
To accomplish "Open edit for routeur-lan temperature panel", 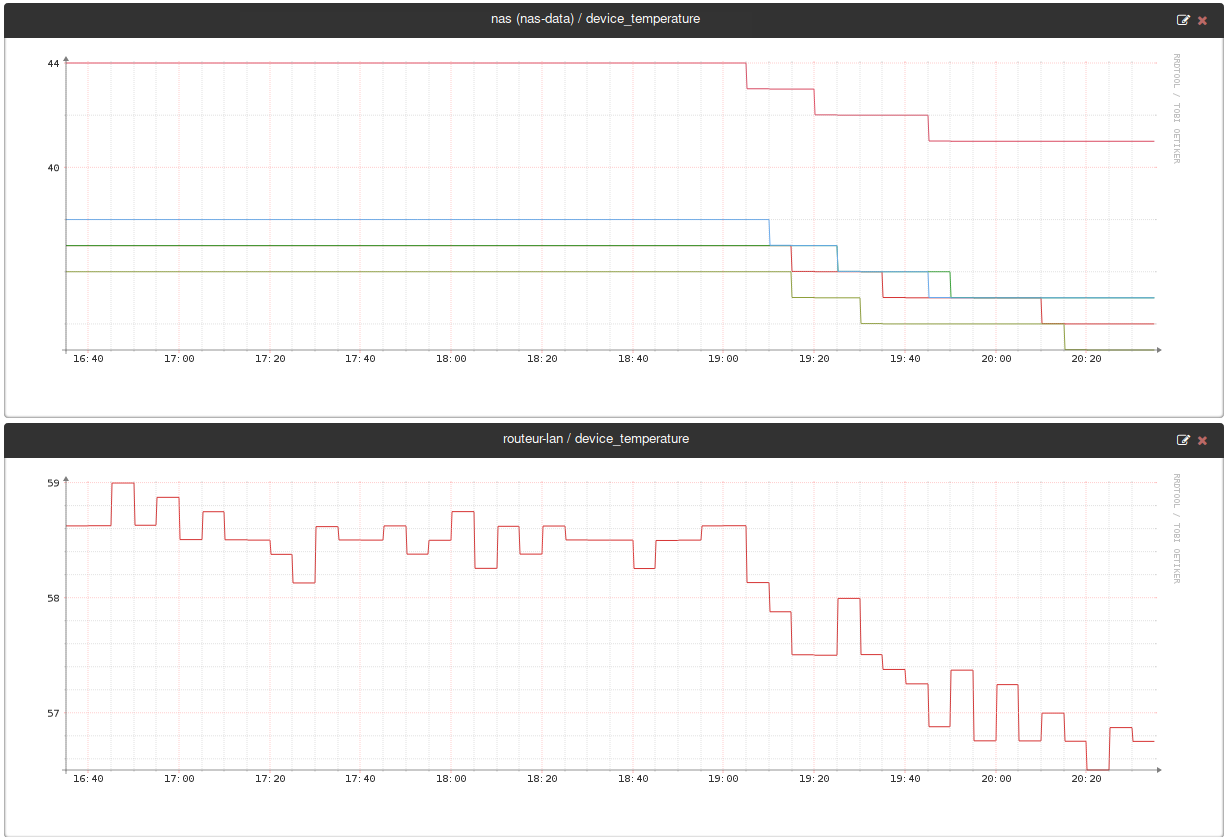I will pos(1184,440).
